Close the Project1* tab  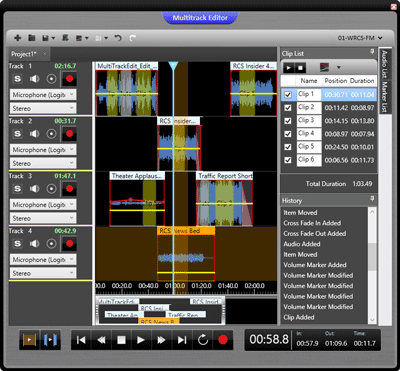(45, 54)
